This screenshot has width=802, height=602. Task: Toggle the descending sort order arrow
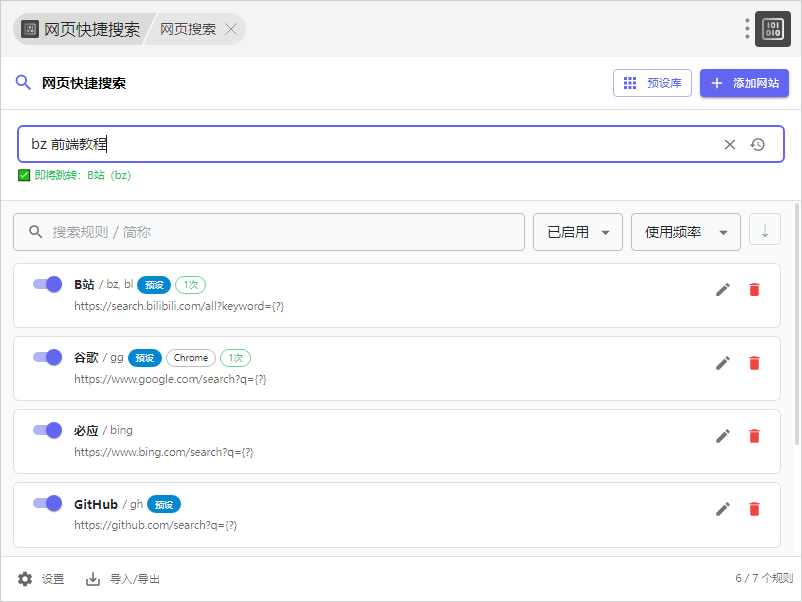tap(765, 231)
